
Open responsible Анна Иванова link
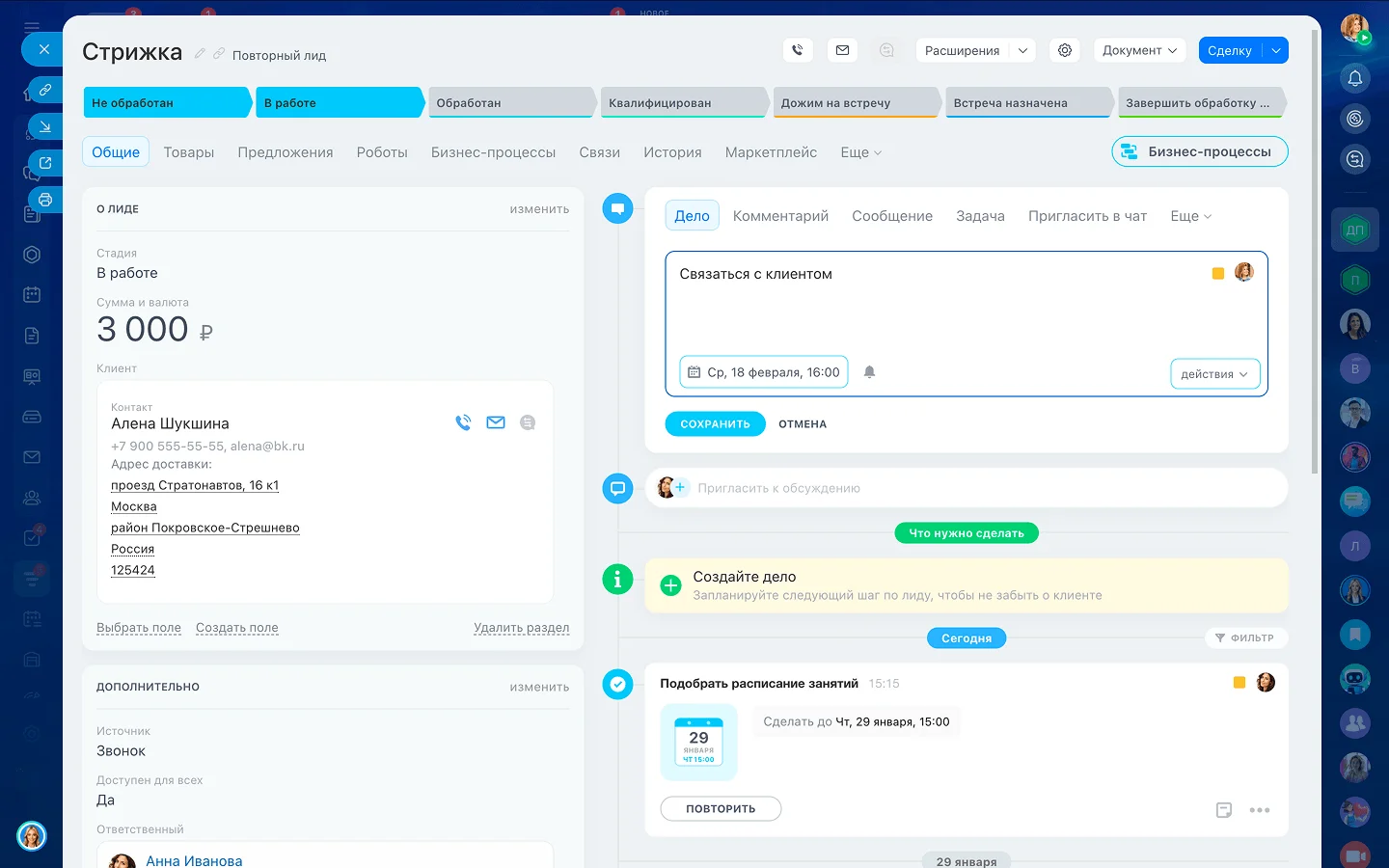click(194, 860)
